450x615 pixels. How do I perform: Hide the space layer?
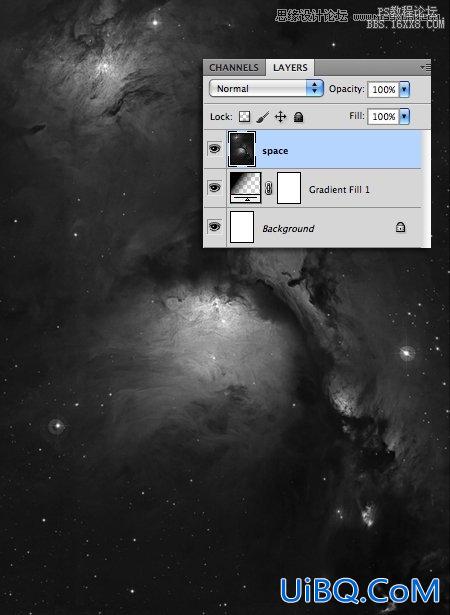215,149
